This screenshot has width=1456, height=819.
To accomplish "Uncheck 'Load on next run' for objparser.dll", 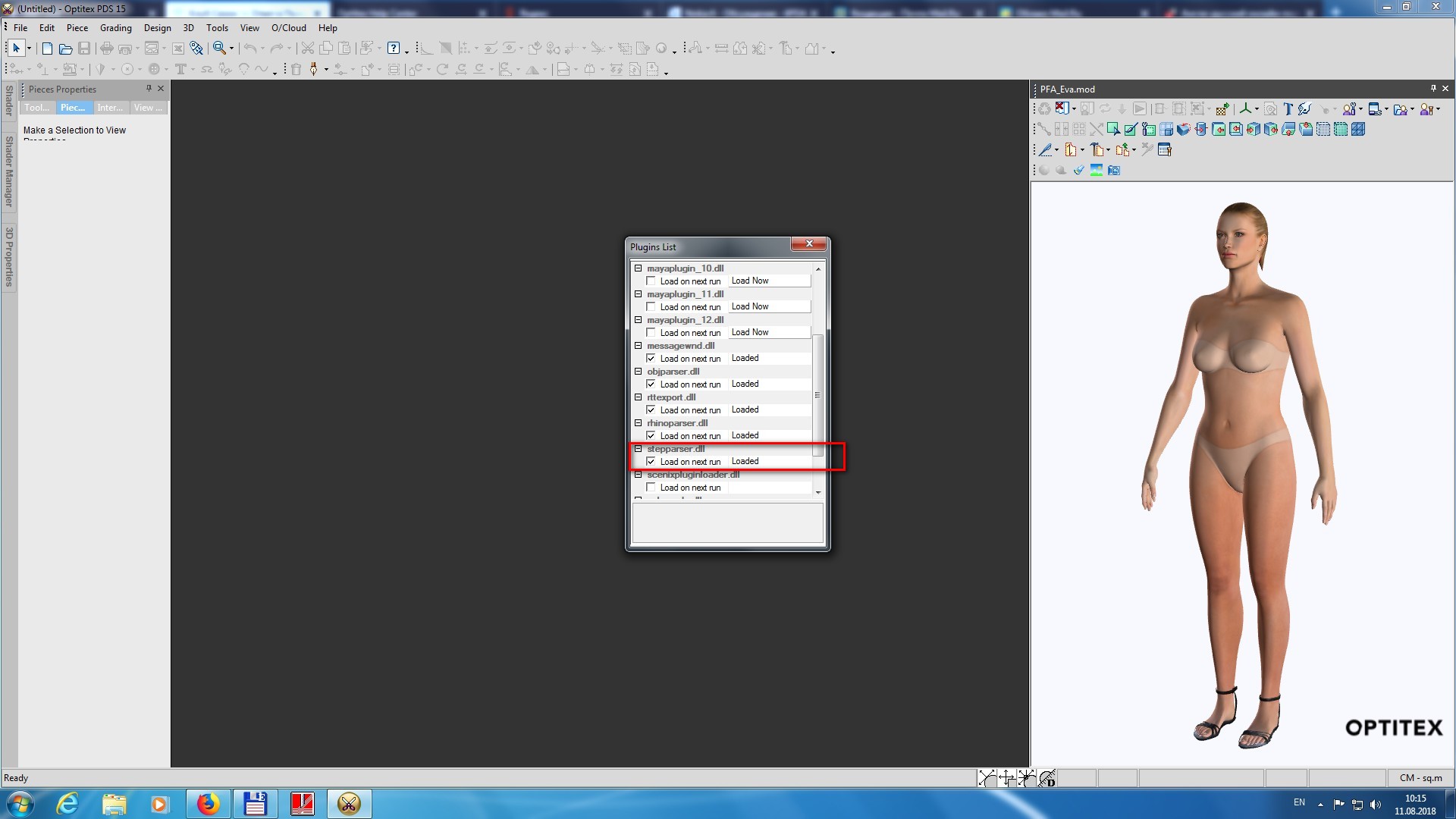I will (651, 384).
